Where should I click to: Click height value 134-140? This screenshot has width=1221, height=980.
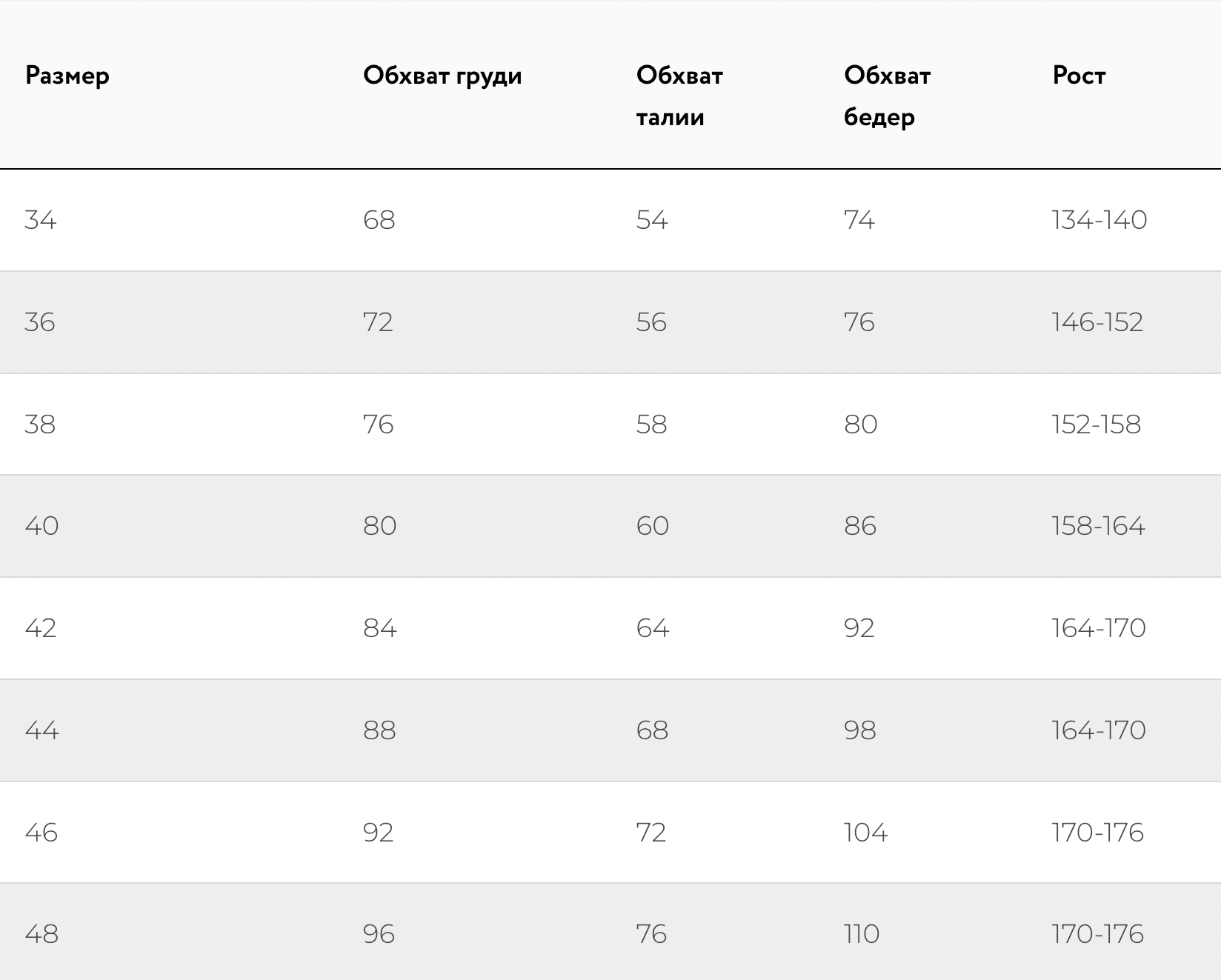(x=1099, y=220)
